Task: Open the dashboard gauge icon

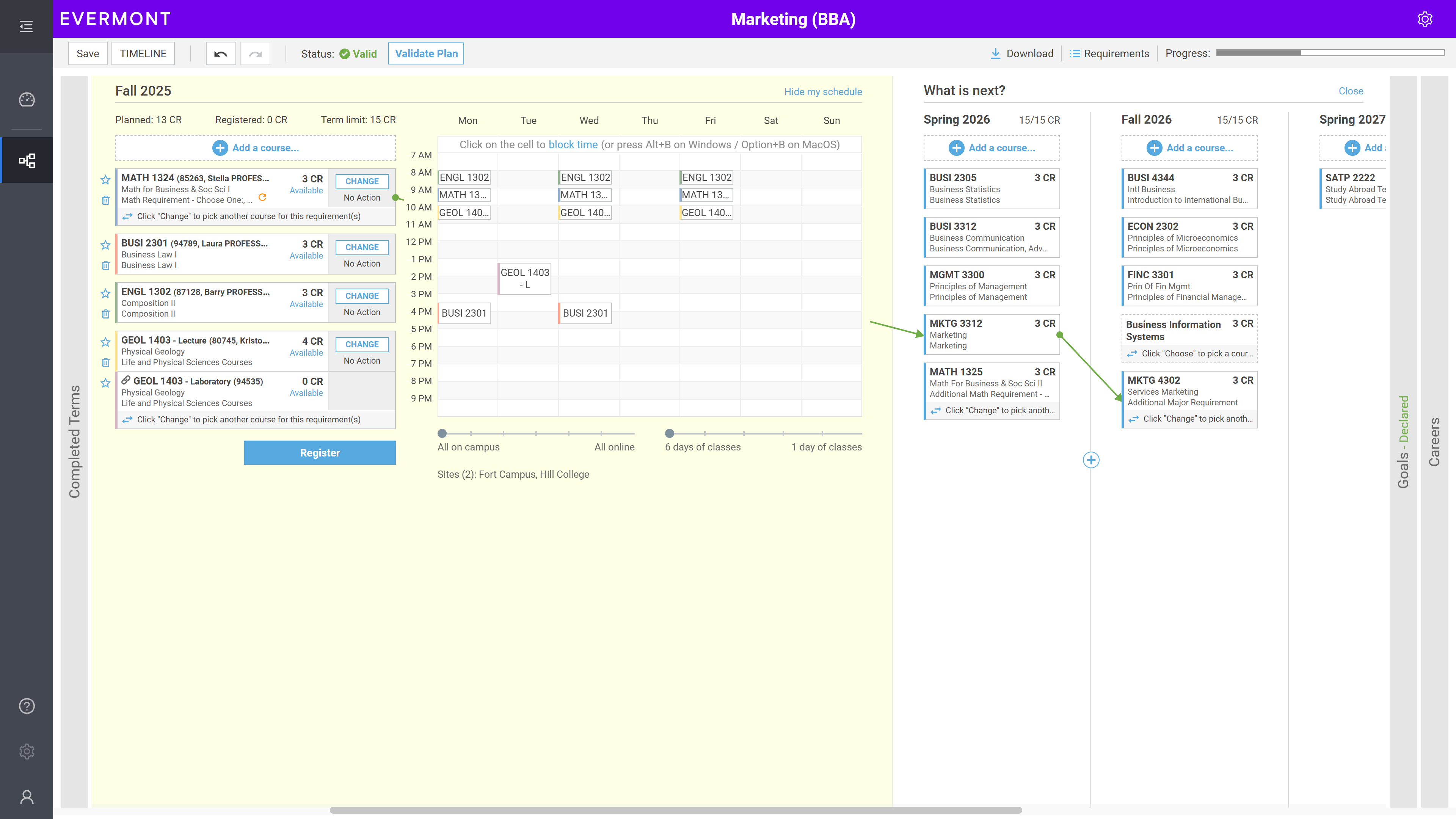Action: coord(27,99)
